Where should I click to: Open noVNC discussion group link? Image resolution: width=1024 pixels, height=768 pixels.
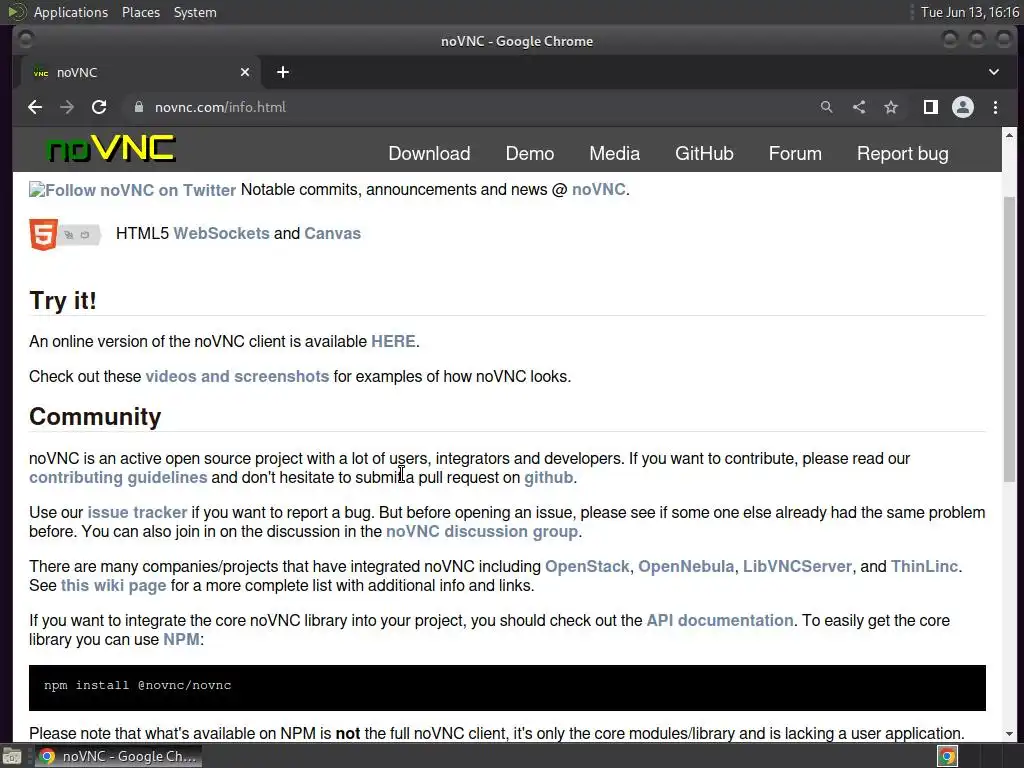tap(482, 532)
